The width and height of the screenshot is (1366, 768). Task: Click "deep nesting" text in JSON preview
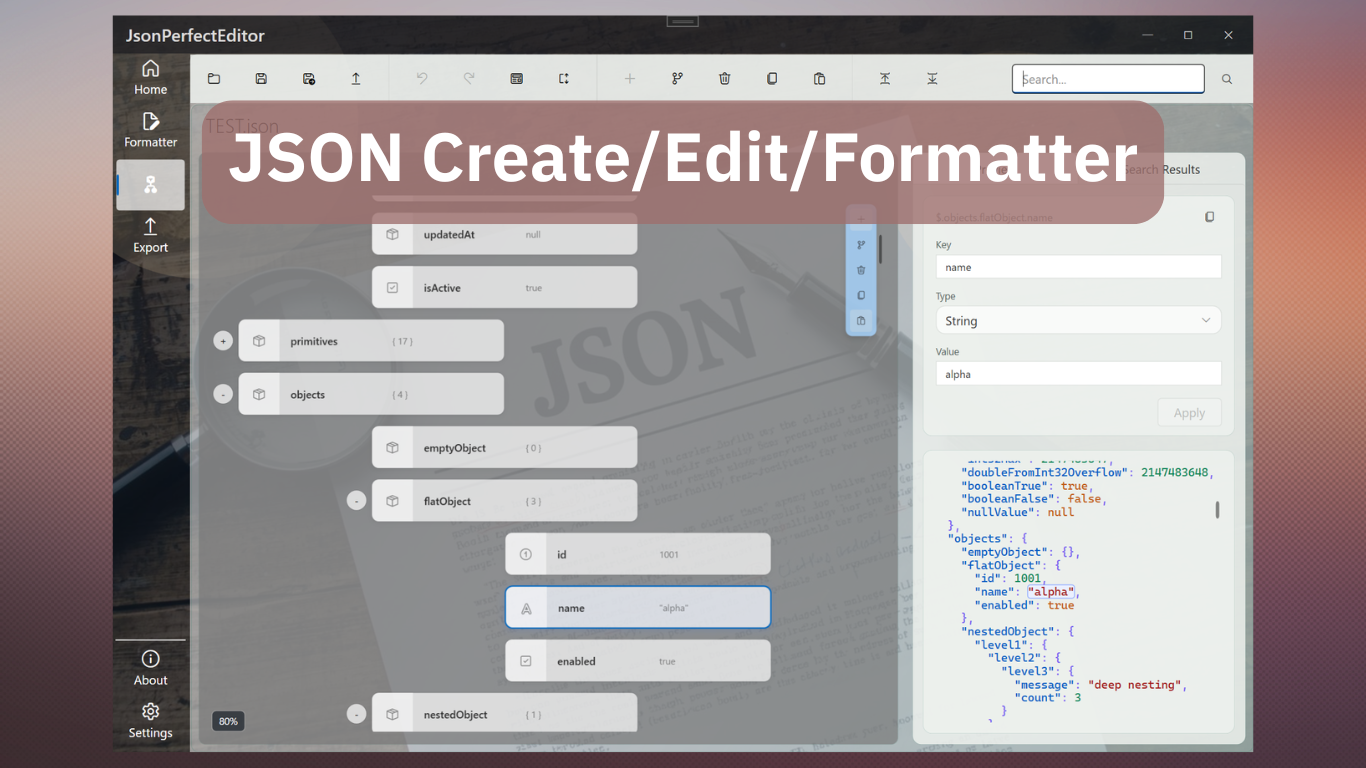pyautogui.click(x=1136, y=685)
